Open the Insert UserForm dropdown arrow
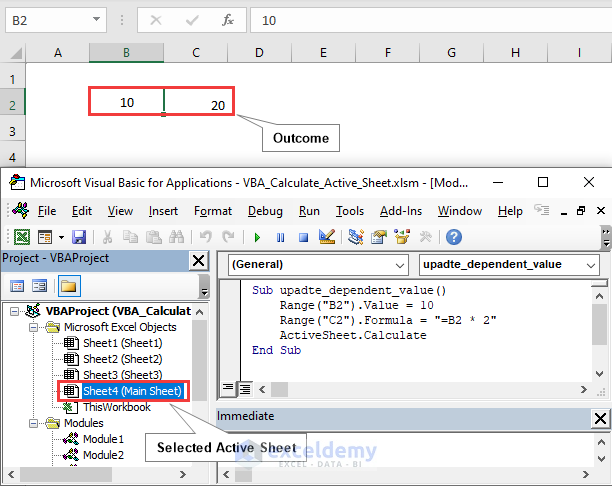This screenshot has width=612, height=486. coord(61,237)
